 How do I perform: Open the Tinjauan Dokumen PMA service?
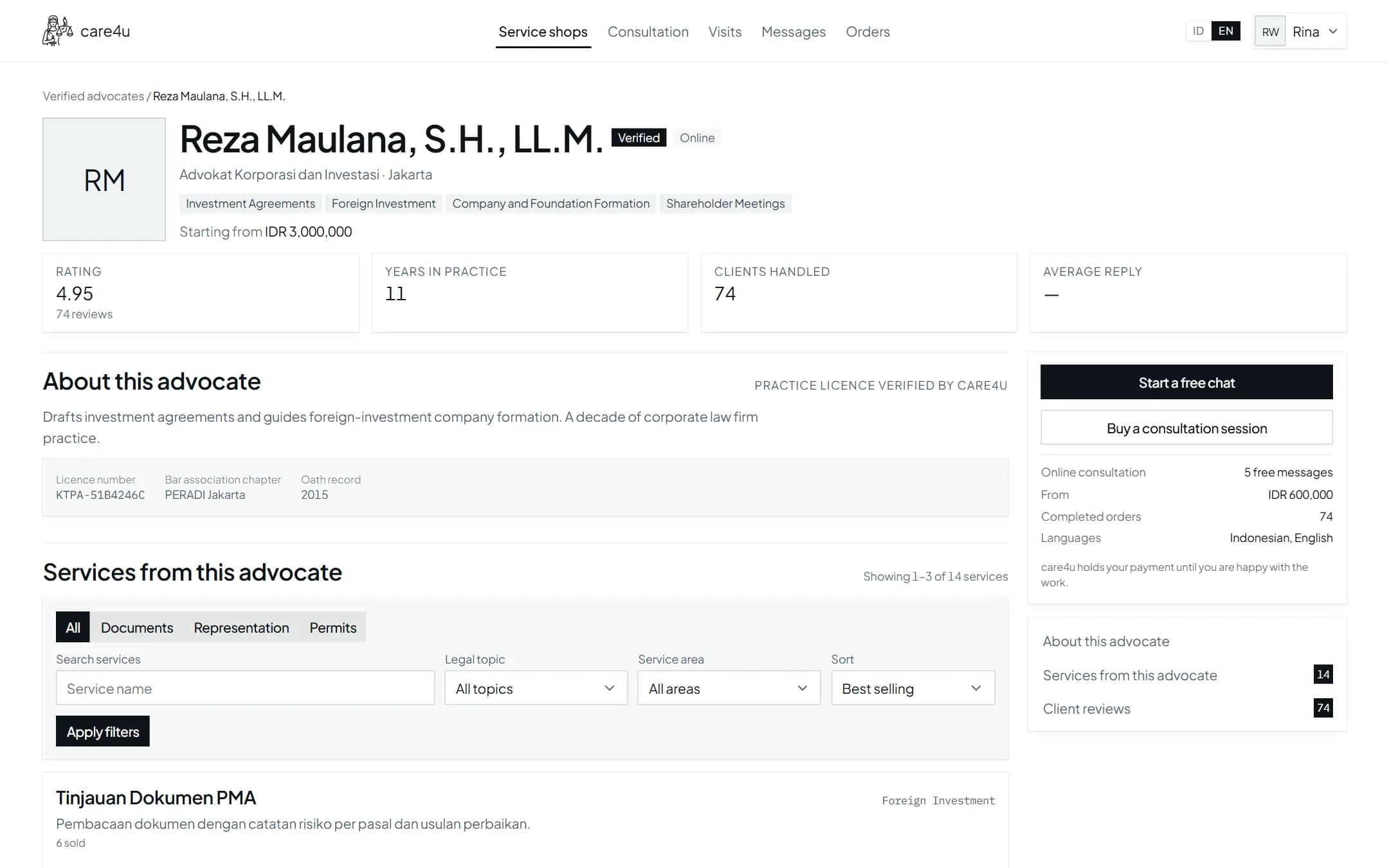(x=156, y=797)
